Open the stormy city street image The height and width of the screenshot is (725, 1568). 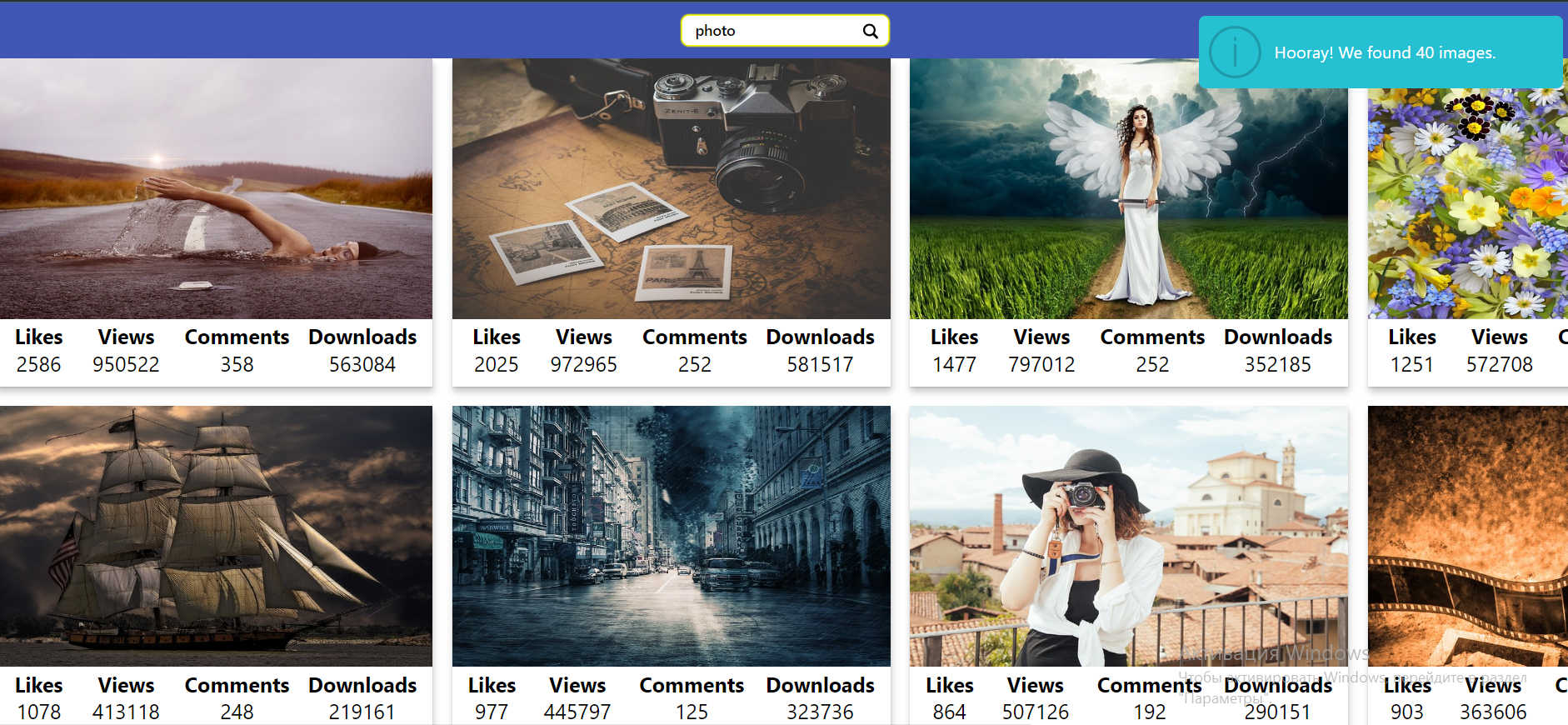point(672,536)
